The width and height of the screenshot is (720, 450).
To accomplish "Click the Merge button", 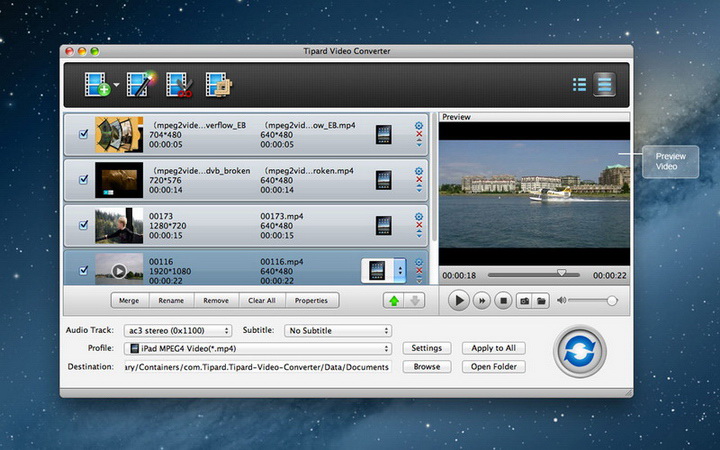I will click(x=129, y=300).
